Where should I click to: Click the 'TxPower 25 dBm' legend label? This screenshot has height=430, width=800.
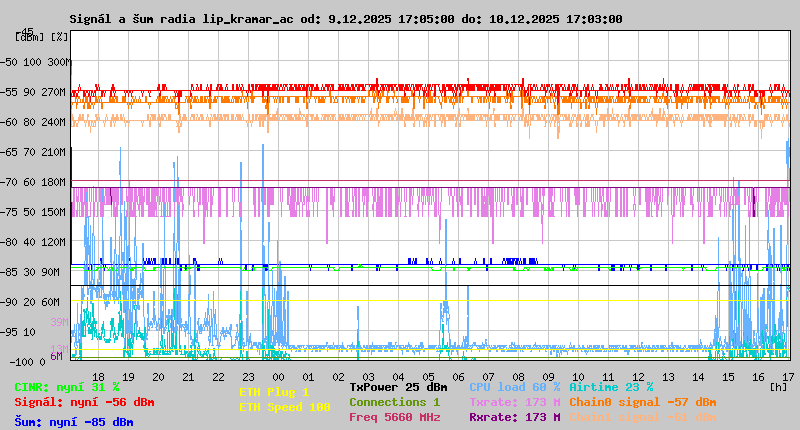pyautogui.click(x=398, y=387)
